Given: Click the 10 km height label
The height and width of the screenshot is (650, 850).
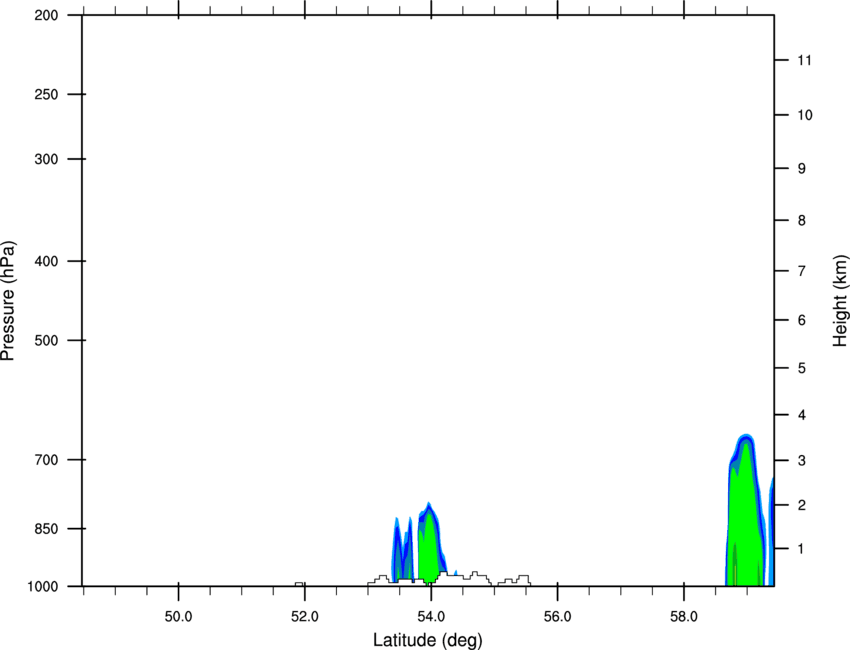Looking at the screenshot, I should tap(804, 115).
